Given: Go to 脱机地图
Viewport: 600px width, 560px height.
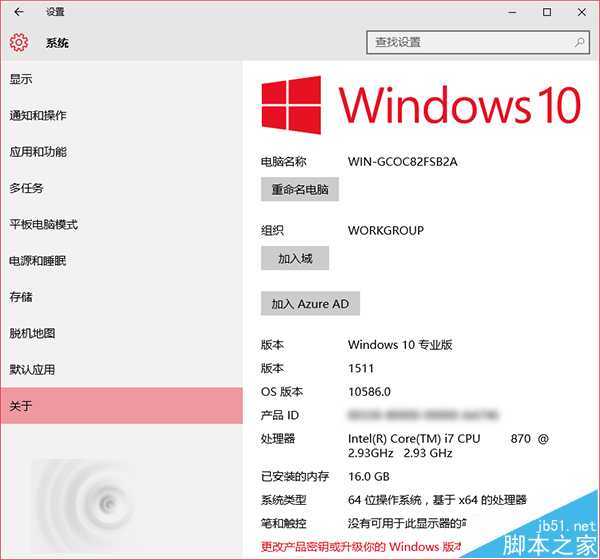Looking at the screenshot, I should pyautogui.click(x=121, y=333).
